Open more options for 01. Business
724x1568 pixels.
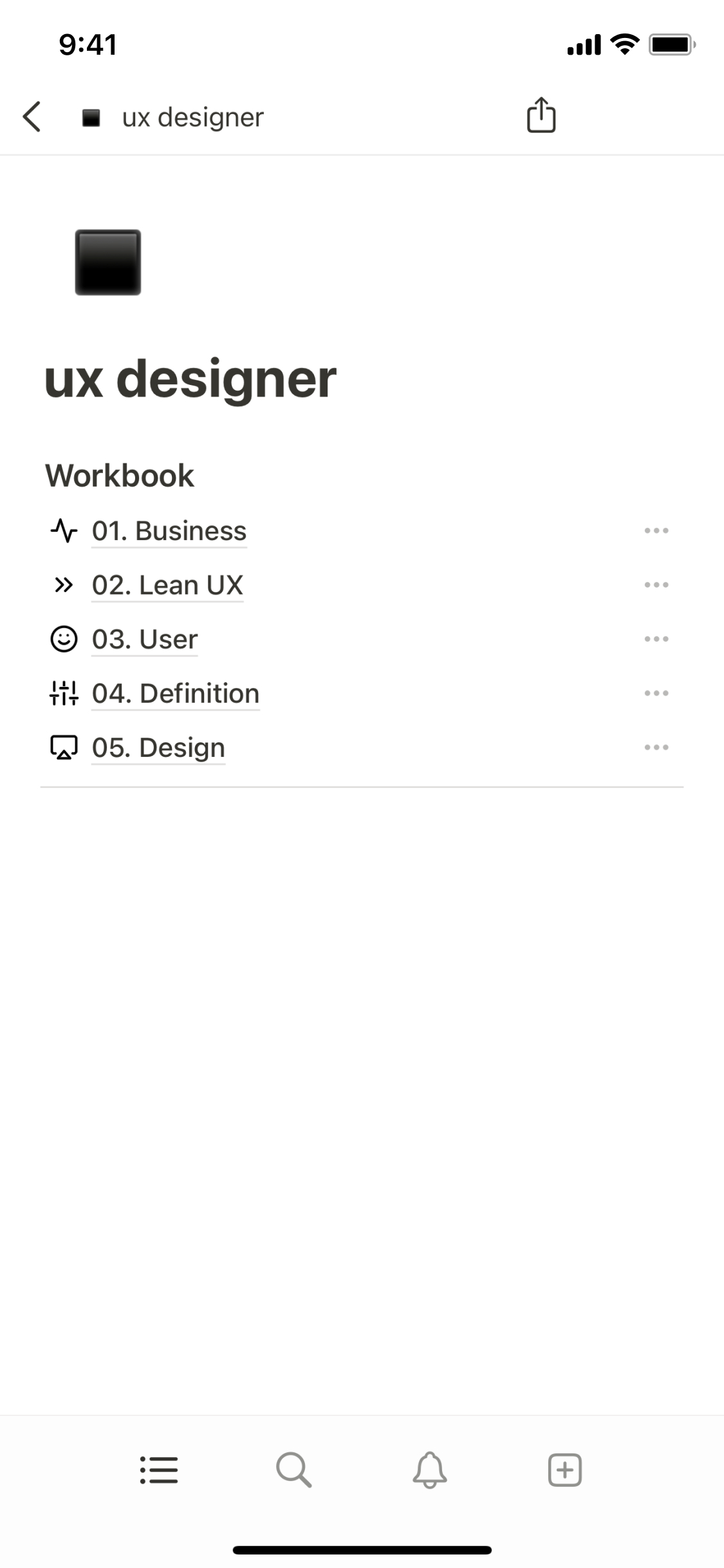point(656,531)
